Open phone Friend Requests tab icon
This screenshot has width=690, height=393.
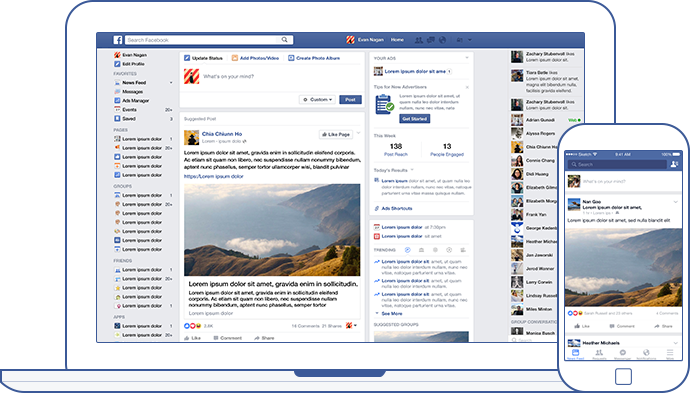pos(599,354)
